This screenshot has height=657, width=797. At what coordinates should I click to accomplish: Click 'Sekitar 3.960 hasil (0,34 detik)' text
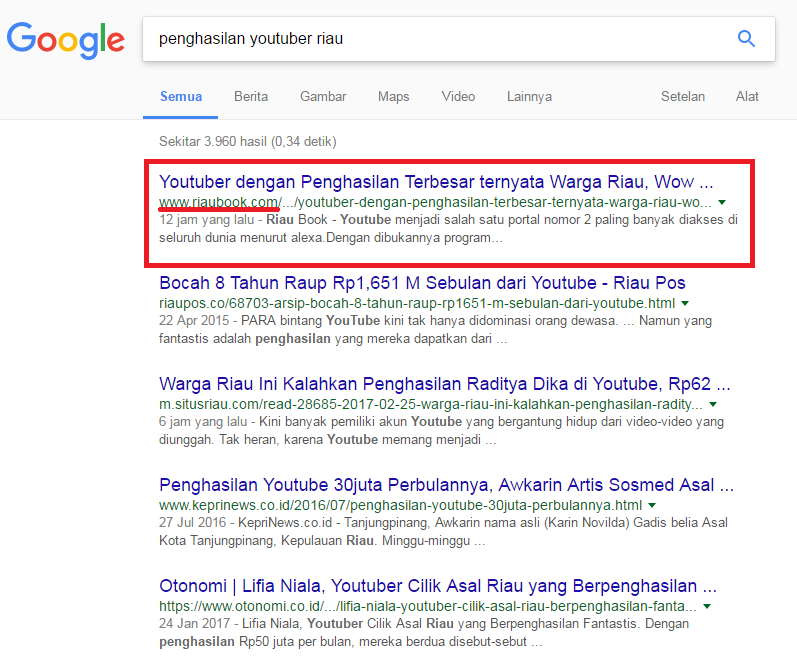pos(248,141)
